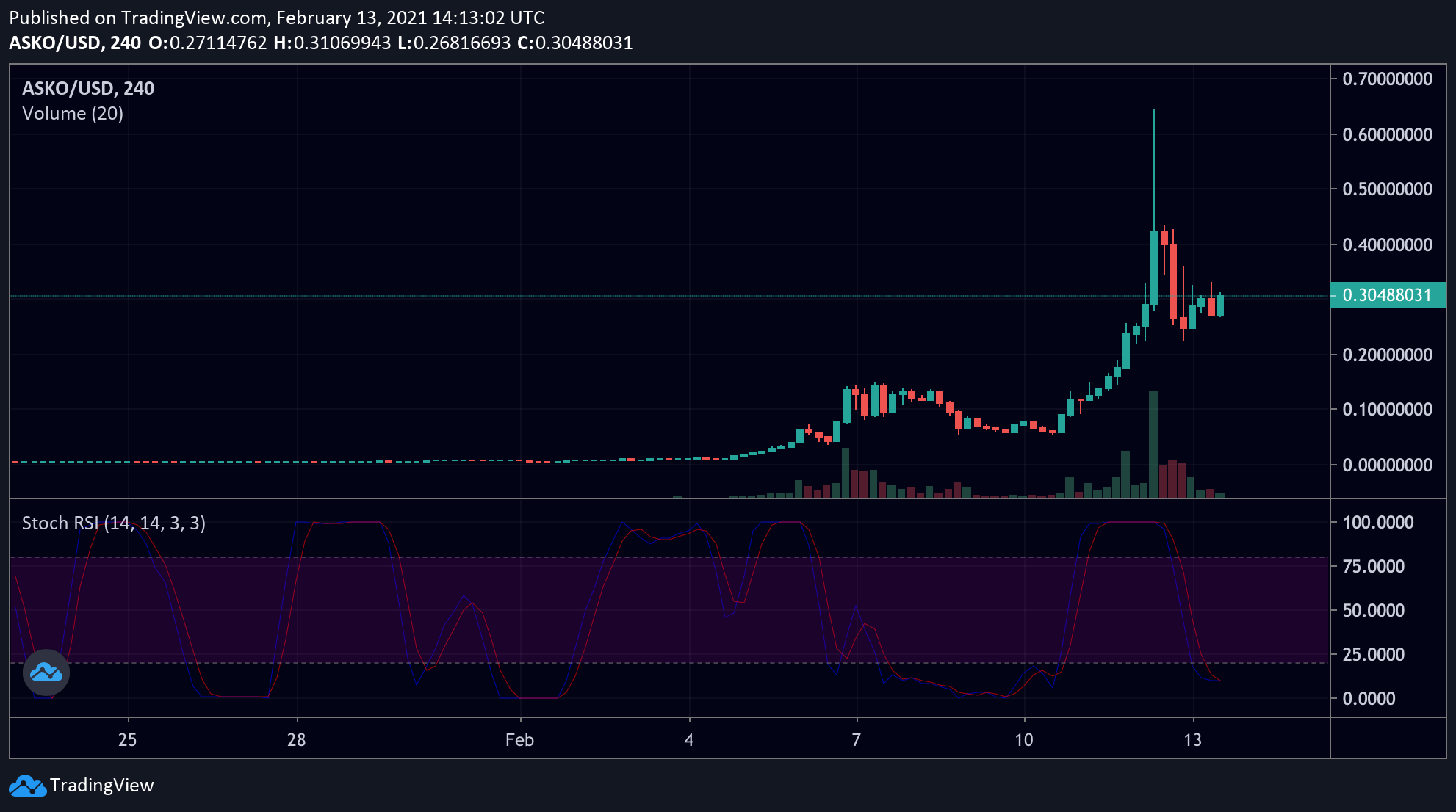The height and width of the screenshot is (812, 1456).
Task: Click the 0.00000000 price axis label
Action: coord(1388,465)
